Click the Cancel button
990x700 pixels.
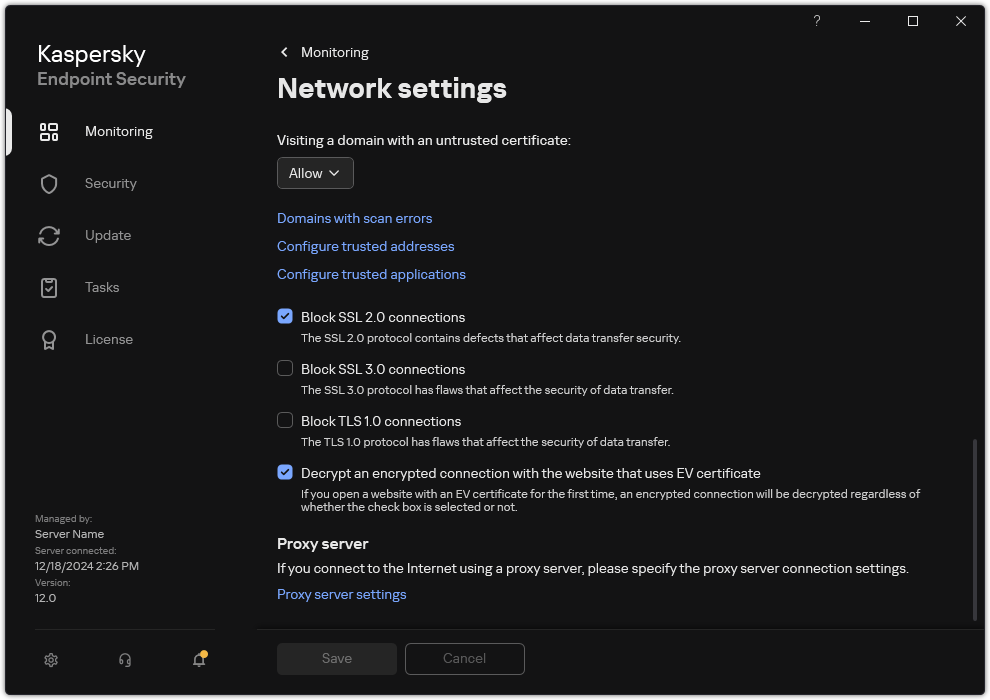pos(464,659)
